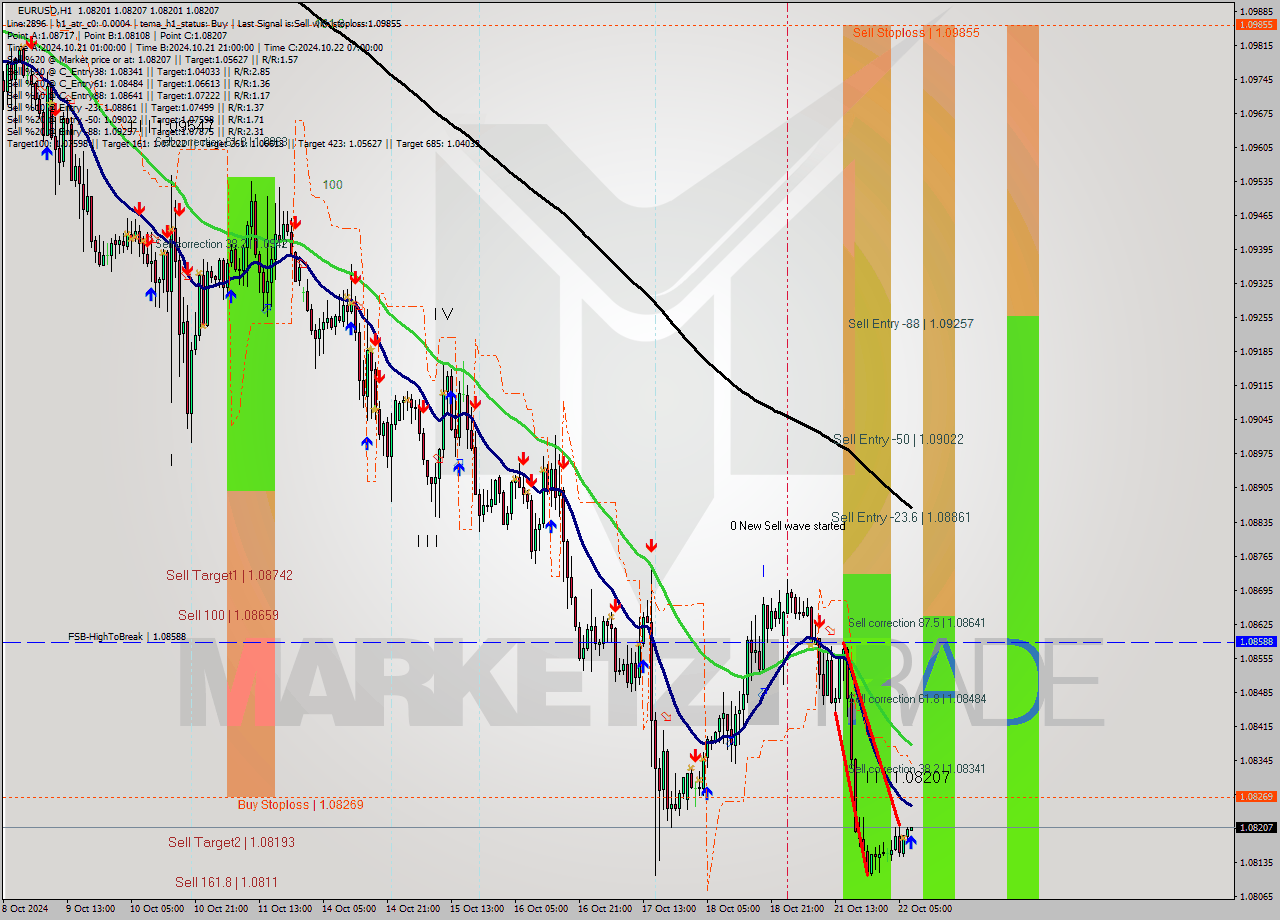The height and width of the screenshot is (920, 1280).
Task: Click the black 1.08207 current price tag
Action: [1255, 828]
